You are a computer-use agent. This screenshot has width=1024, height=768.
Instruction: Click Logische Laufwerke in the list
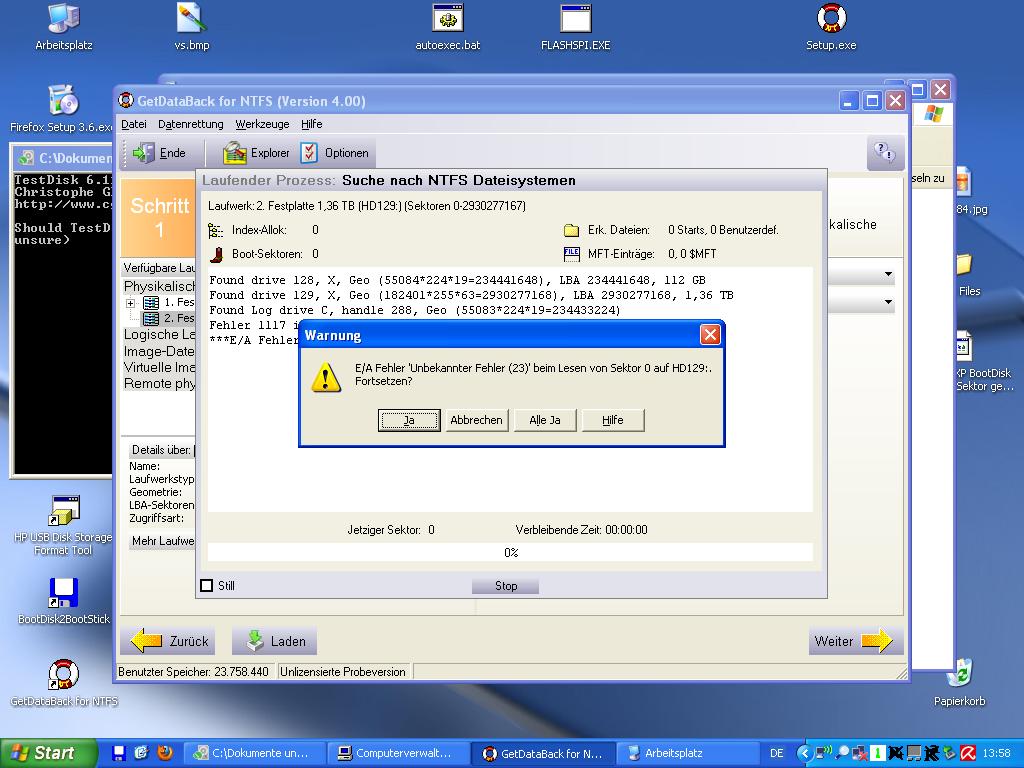pos(159,334)
